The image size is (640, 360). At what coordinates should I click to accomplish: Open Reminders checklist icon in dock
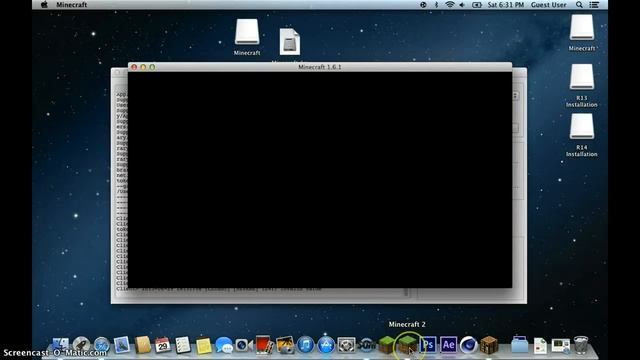click(x=183, y=345)
